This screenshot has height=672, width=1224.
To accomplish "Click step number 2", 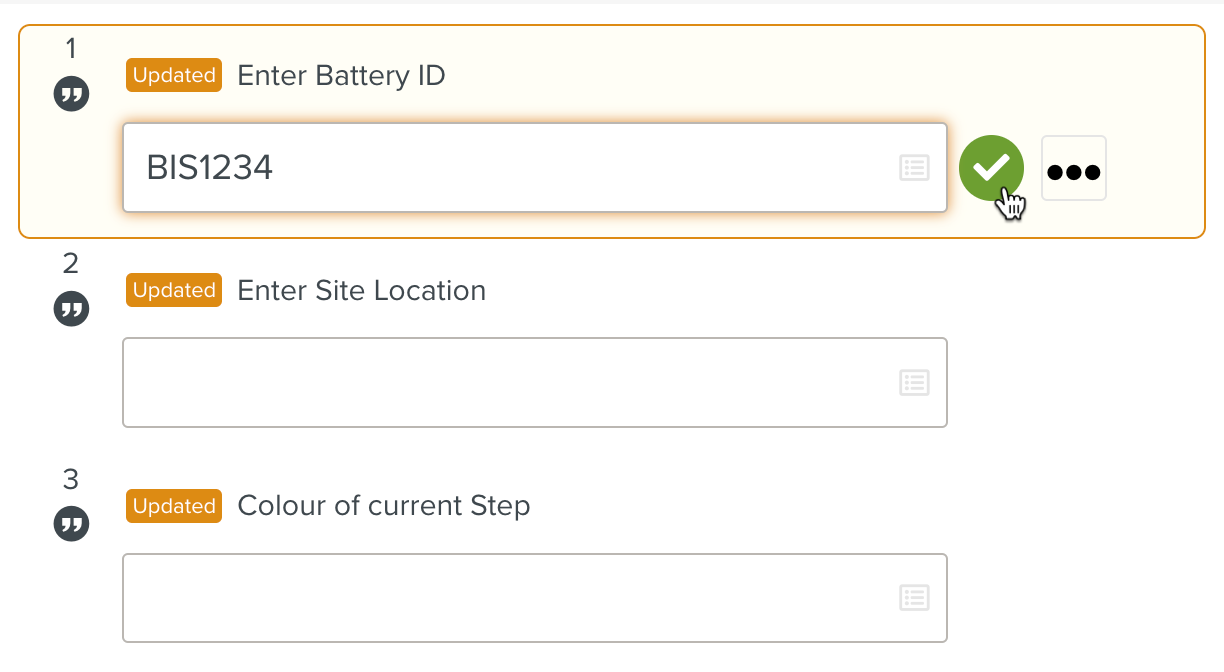I will pyautogui.click(x=70, y=263).
